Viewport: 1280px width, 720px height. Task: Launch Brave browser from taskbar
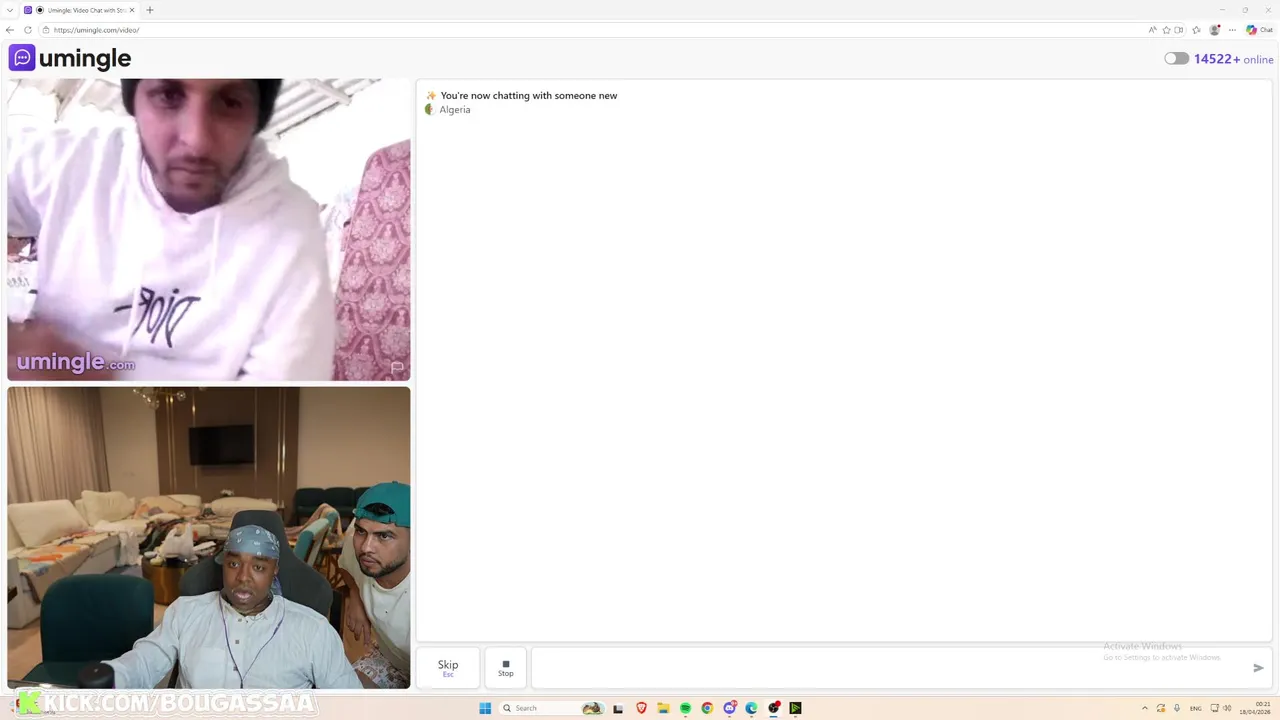641,708
